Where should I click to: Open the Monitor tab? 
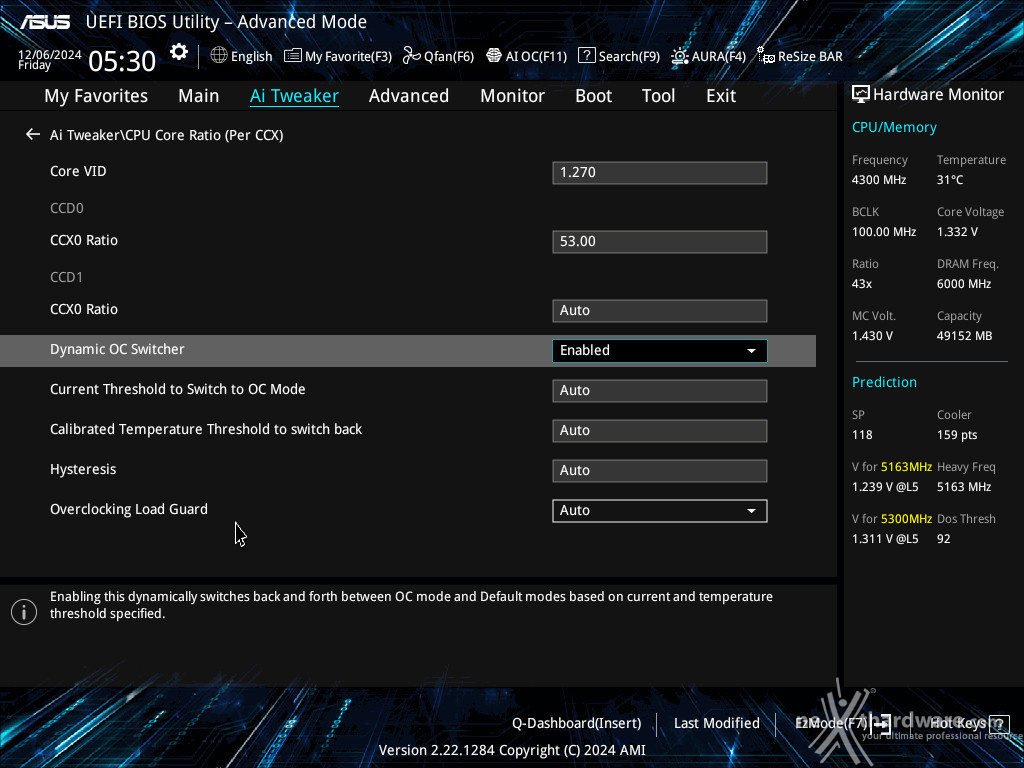tap(513, 96)
